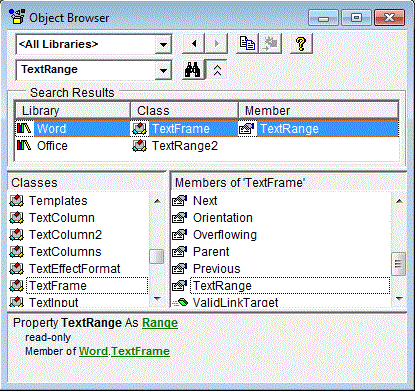This screenshot has height=391, width=415.
Task: Click the Go Forward arrow button
Action: coord(217,43)
